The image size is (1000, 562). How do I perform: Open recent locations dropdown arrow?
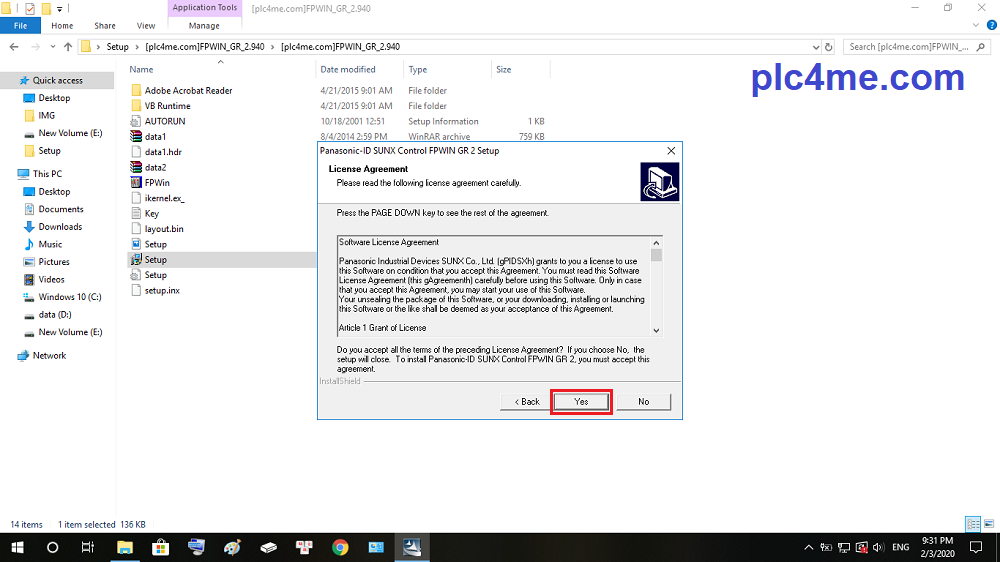click(53, 47)
